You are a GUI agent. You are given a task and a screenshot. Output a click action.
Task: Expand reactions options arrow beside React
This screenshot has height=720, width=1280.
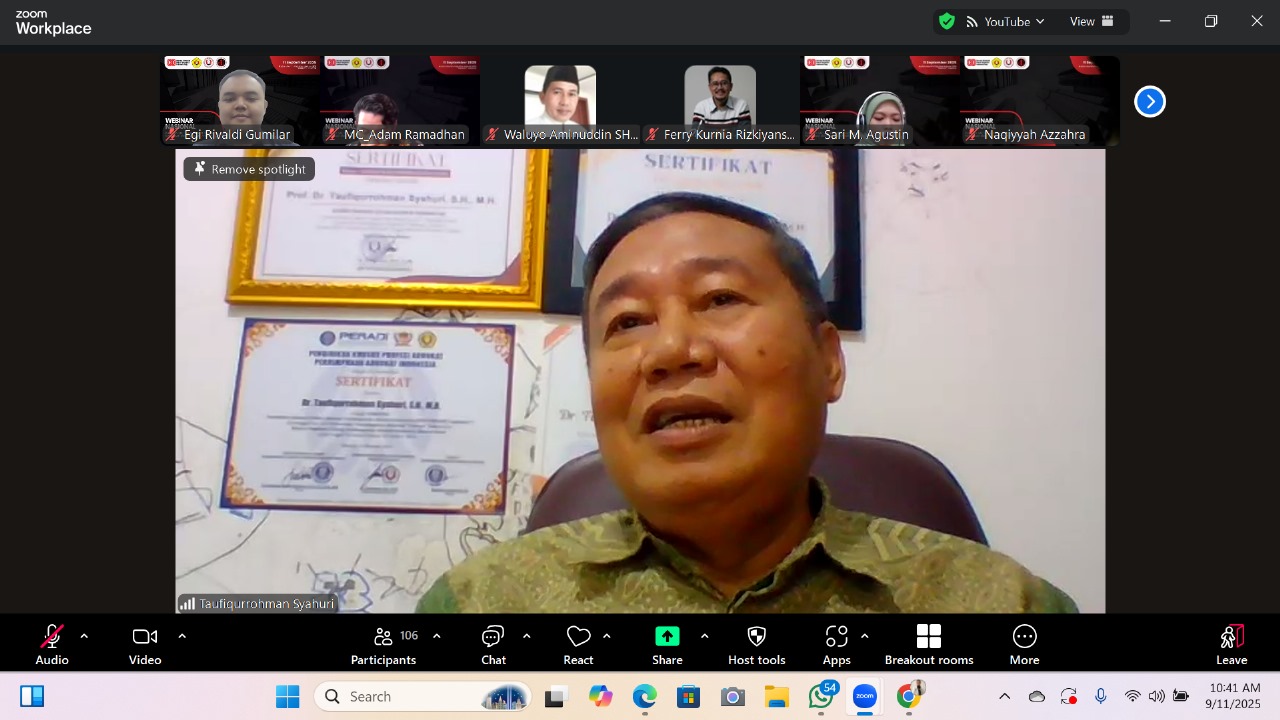click(607, 636)
